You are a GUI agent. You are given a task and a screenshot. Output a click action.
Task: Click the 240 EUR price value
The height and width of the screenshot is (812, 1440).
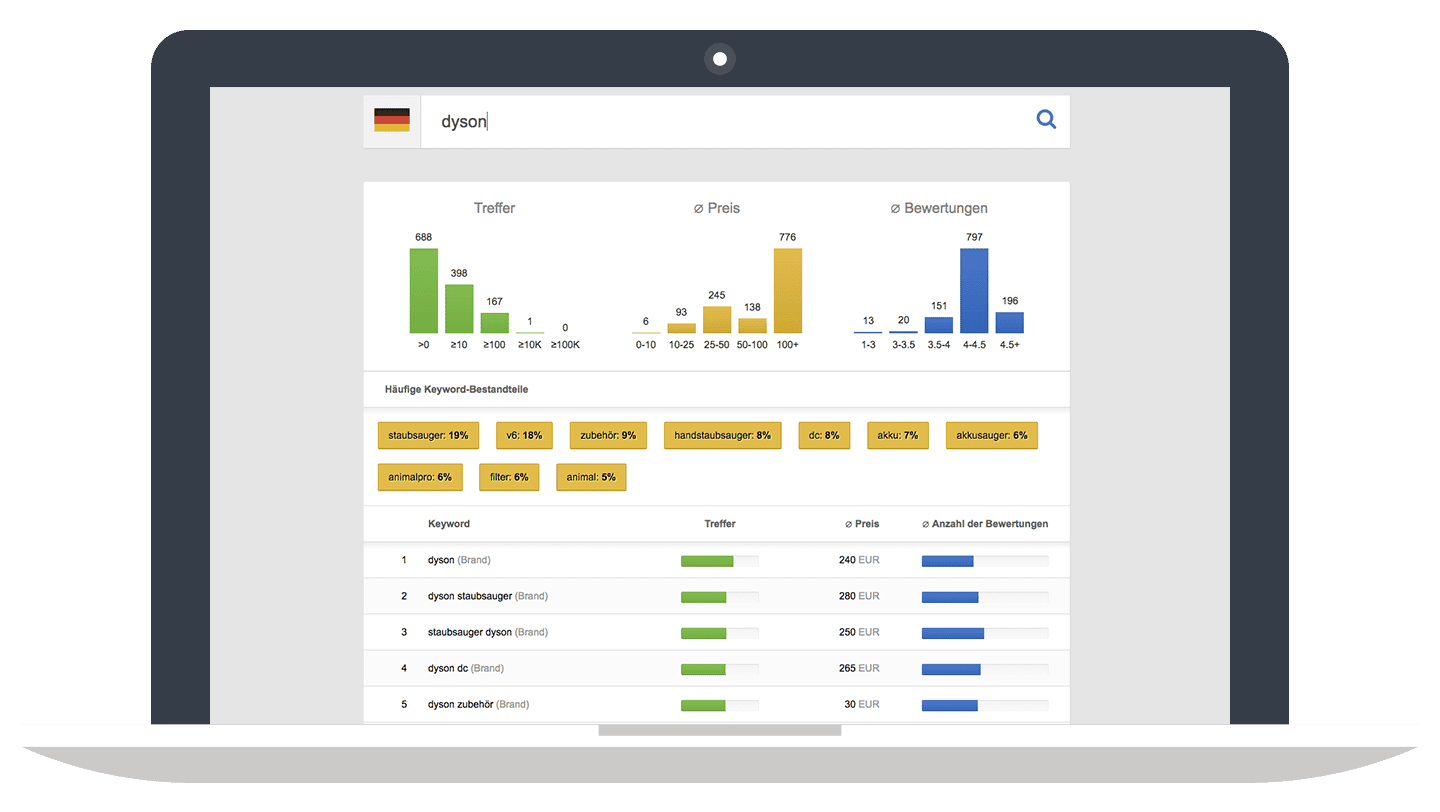coord(859,560)
